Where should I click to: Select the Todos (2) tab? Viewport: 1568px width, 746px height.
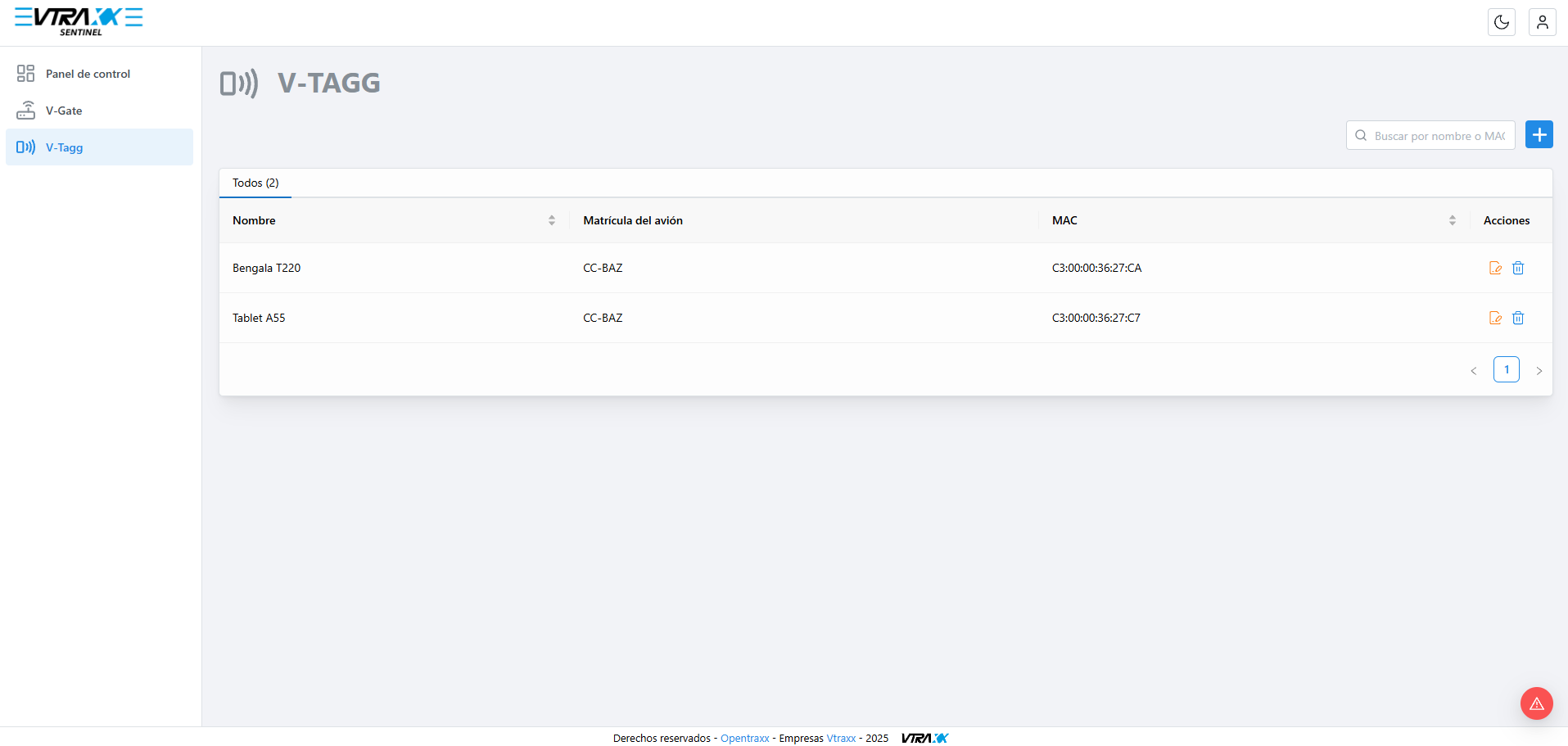(x=255, y=183)
